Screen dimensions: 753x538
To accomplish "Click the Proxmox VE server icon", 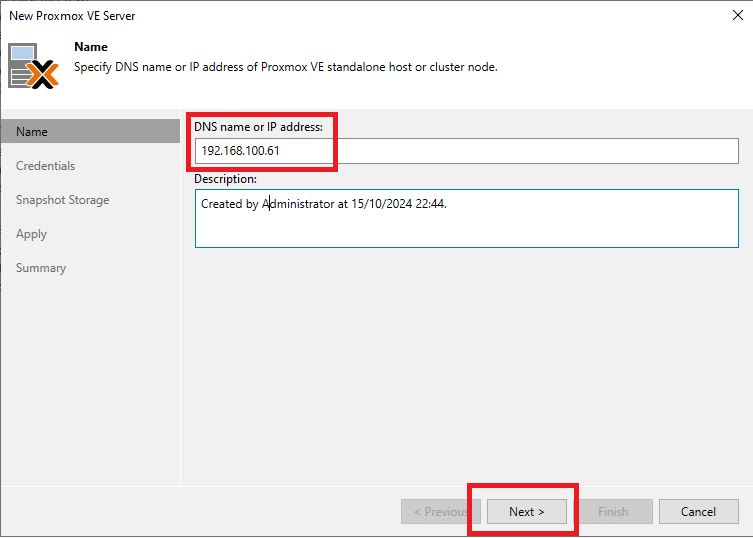I will [33, 66].
